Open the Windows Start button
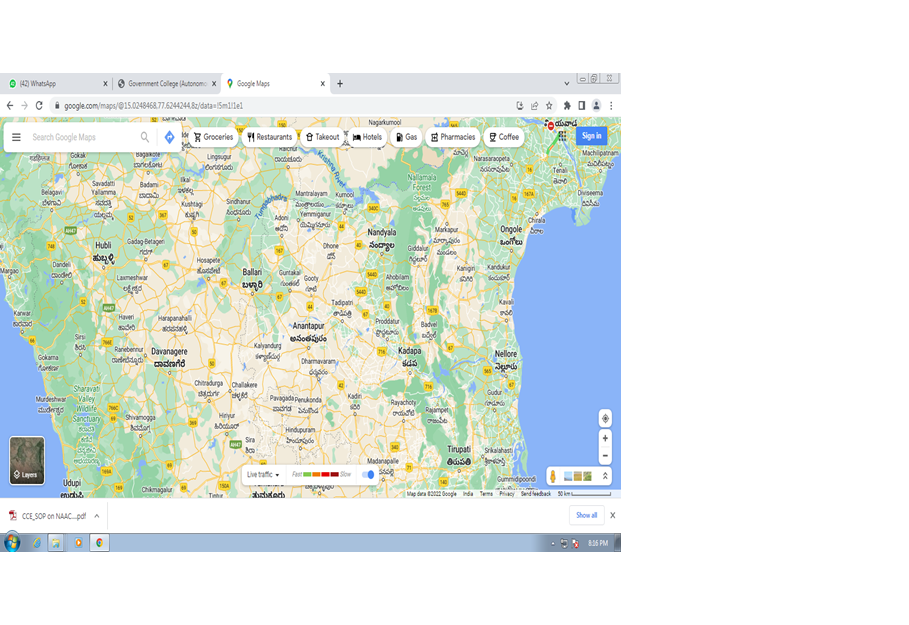 click(x=12, y=543)
